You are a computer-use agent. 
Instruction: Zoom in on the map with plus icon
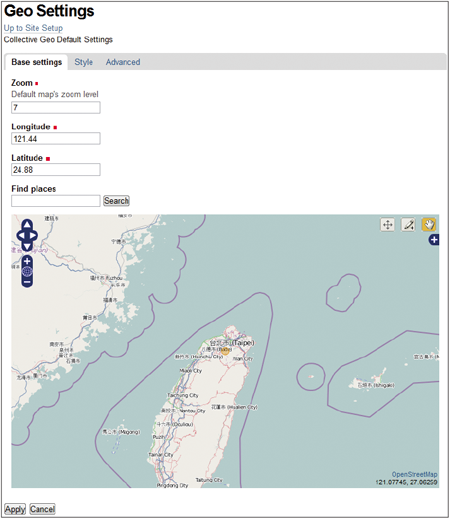click(27, 261)
